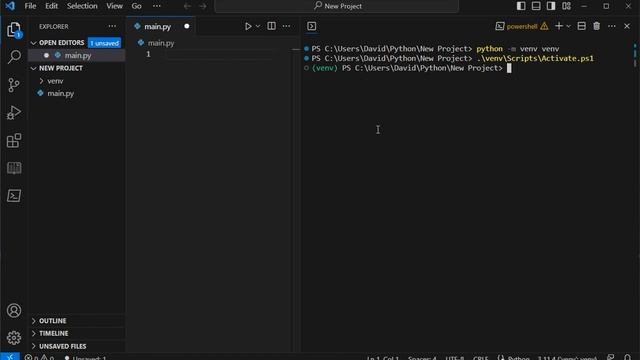The image size is (640, 360).
Task: Click the VS Code logo in title bar
Action: (10, 6)
